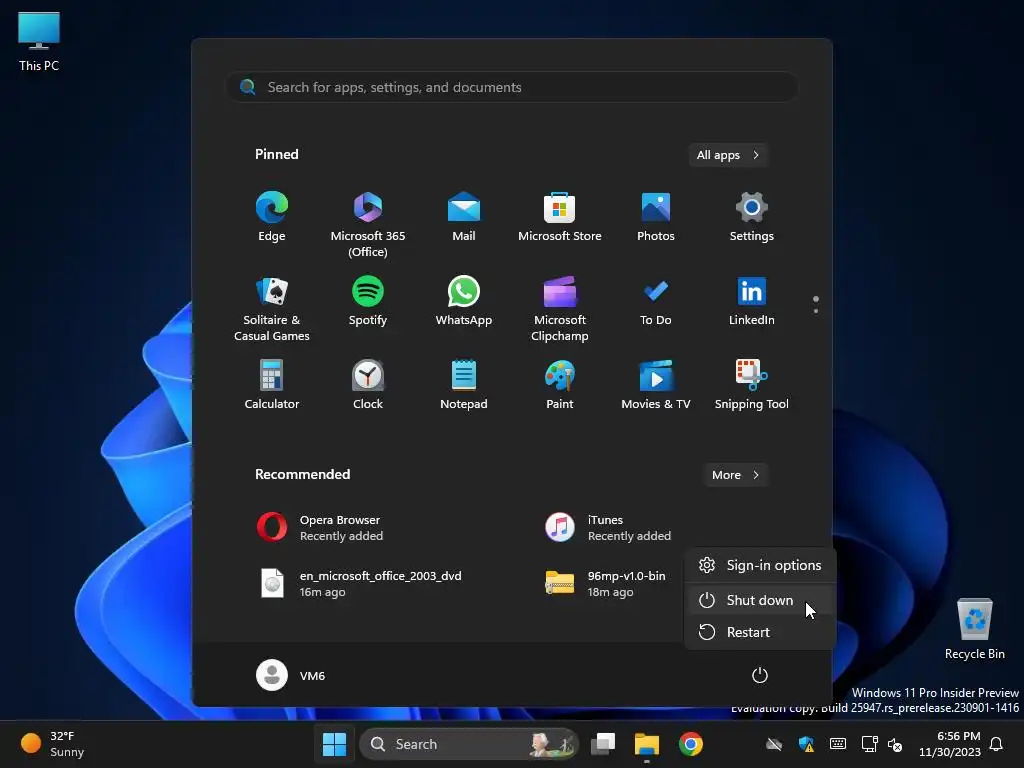Open Task View on taskbar

603,744
